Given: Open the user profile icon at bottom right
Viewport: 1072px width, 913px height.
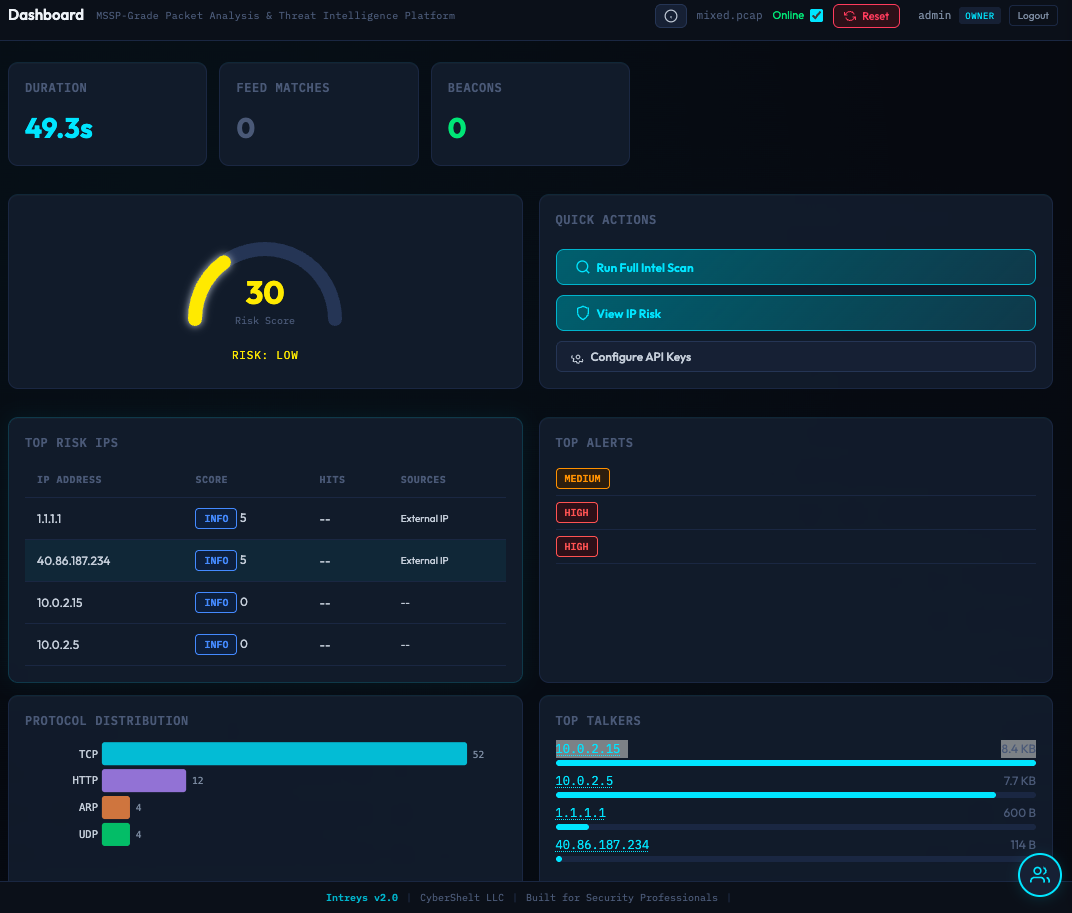Looking at the screenshot, I should [x=1039, y=874].
